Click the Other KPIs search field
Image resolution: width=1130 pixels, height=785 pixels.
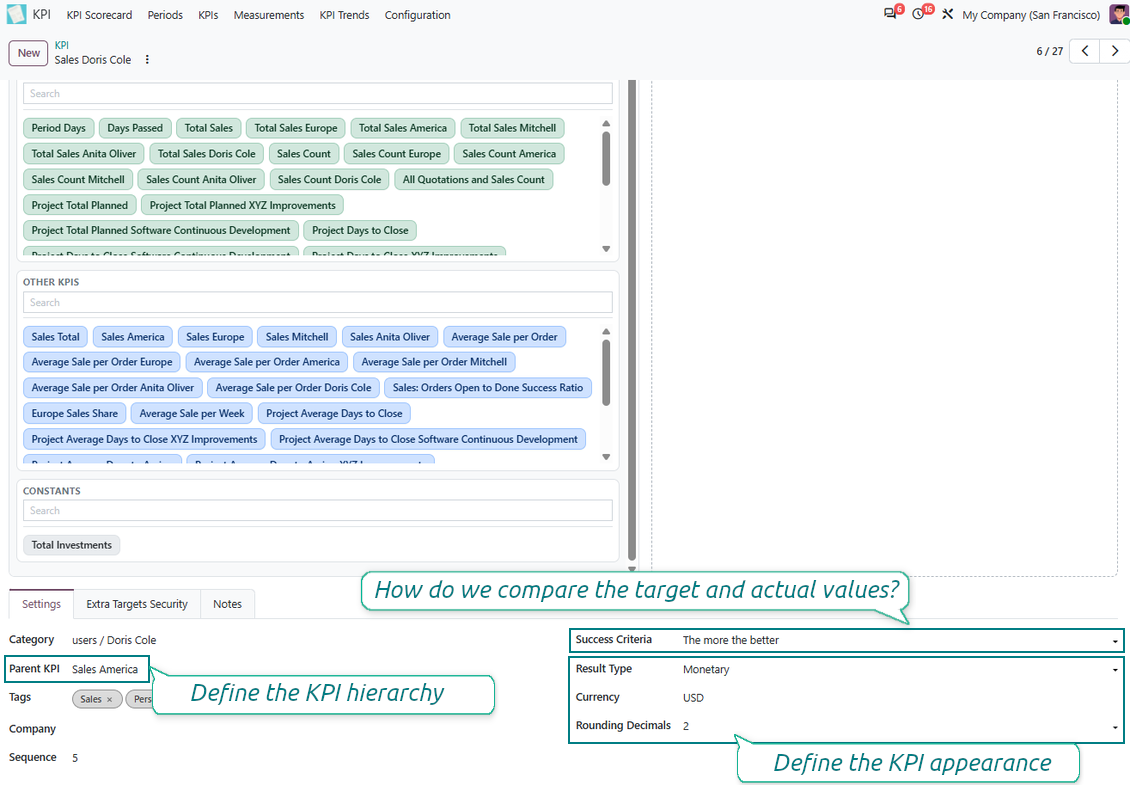tap(318, 303)
